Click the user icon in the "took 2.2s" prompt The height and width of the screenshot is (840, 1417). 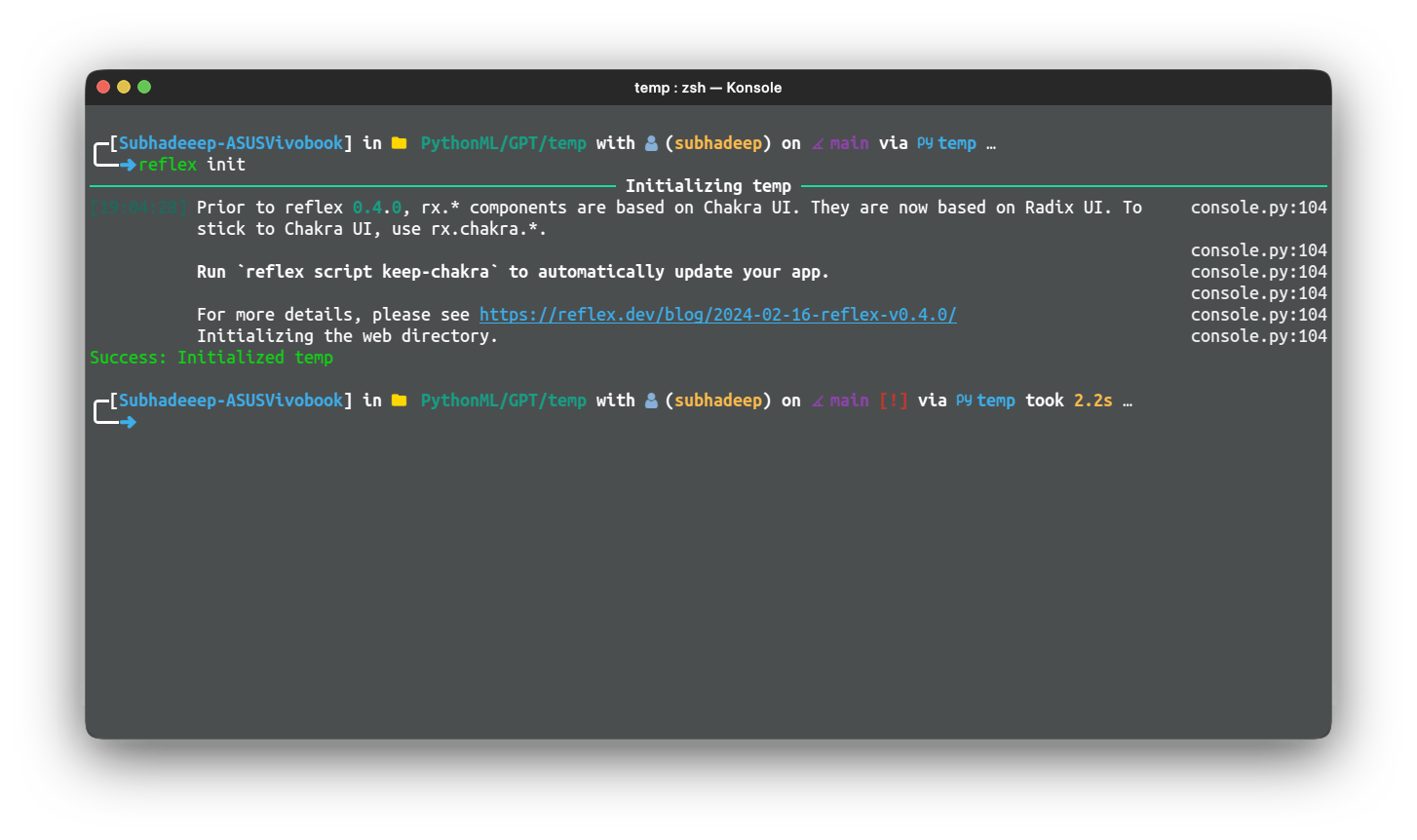[x=651, y=401]
